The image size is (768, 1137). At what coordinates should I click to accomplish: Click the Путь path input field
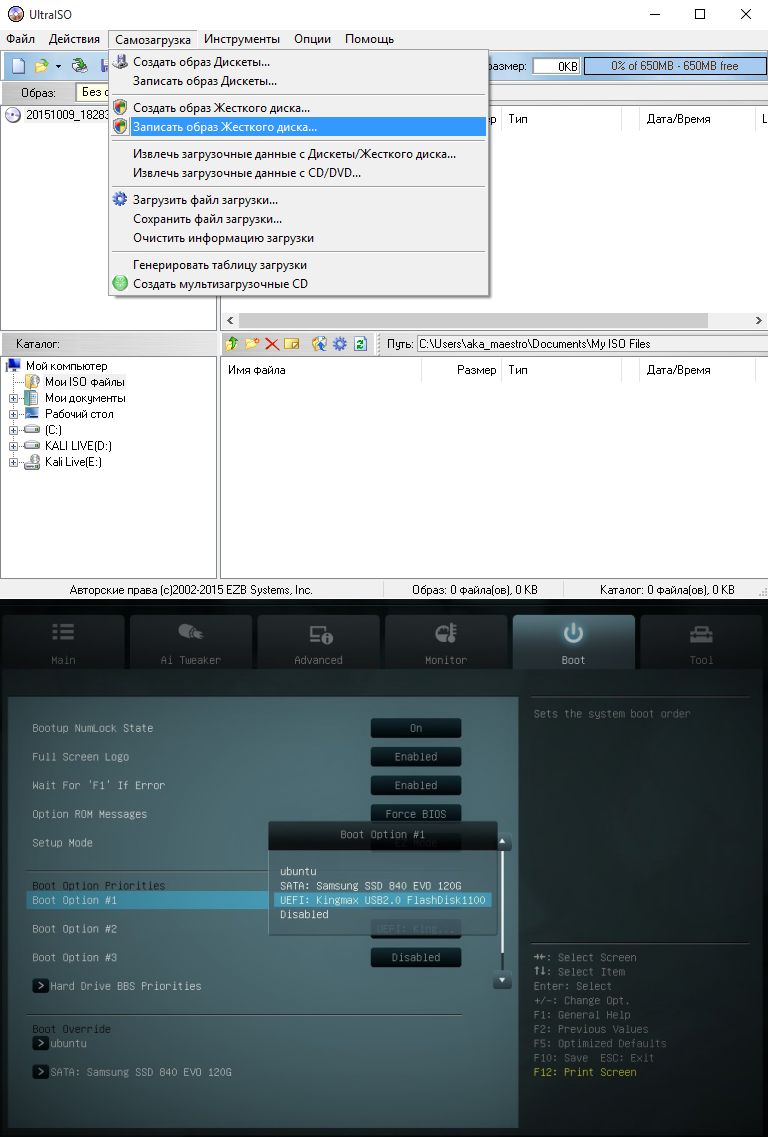591,344
